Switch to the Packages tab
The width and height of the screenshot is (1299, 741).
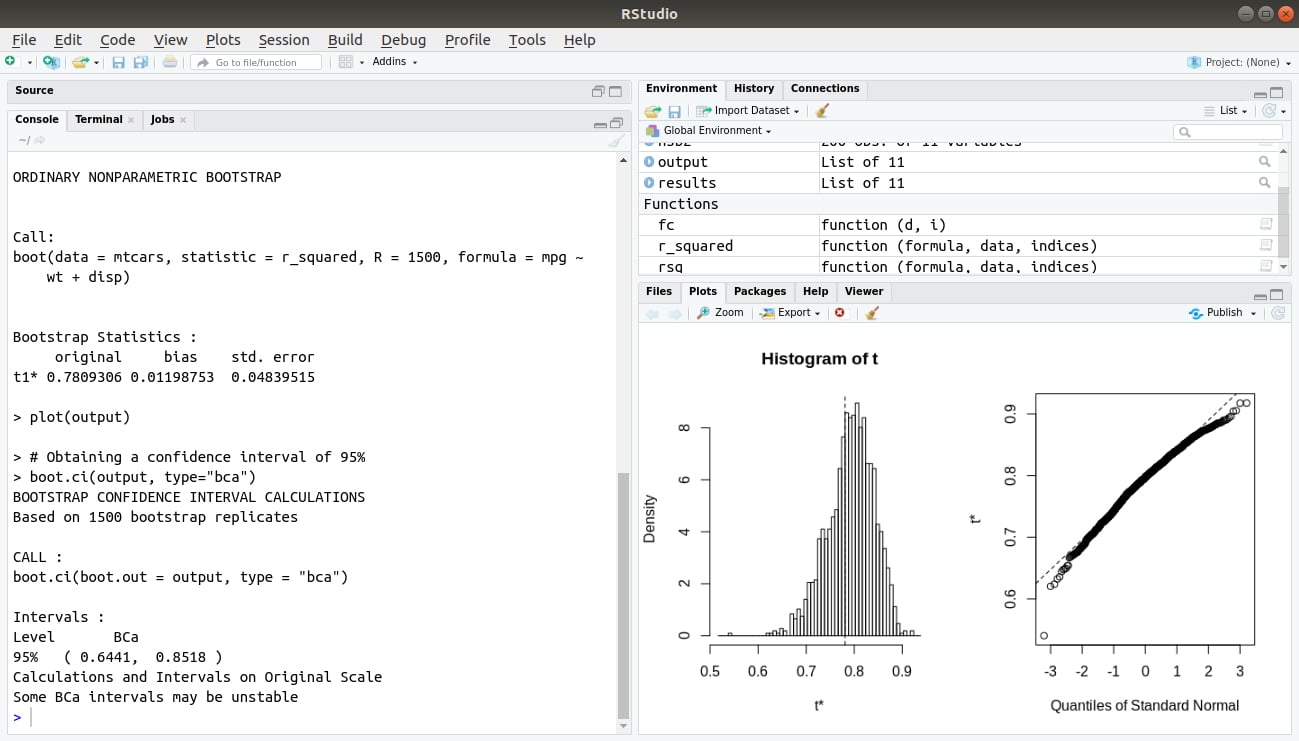click(759, 291)
